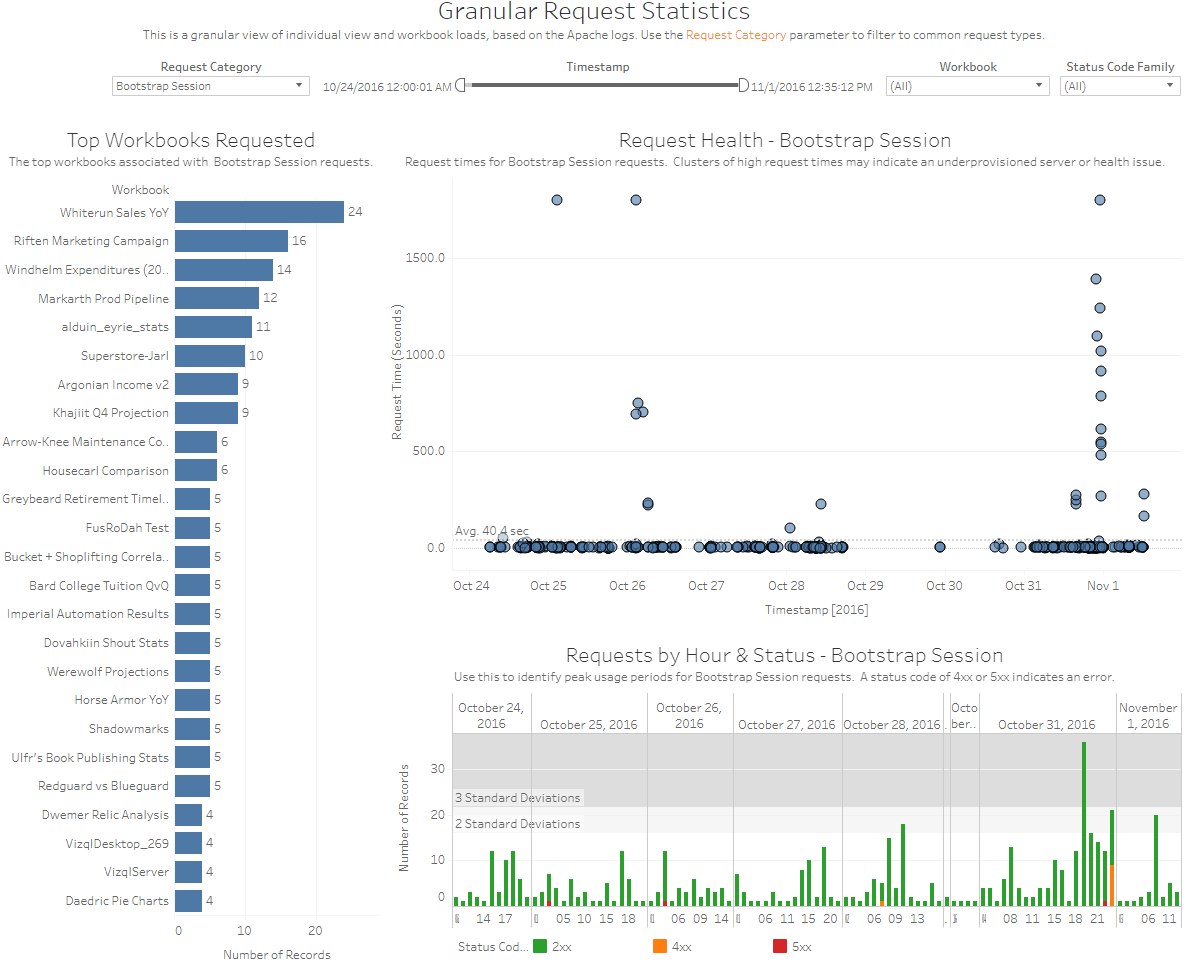Click the 3 Standard Deviations band label

[x=518, y=798]
